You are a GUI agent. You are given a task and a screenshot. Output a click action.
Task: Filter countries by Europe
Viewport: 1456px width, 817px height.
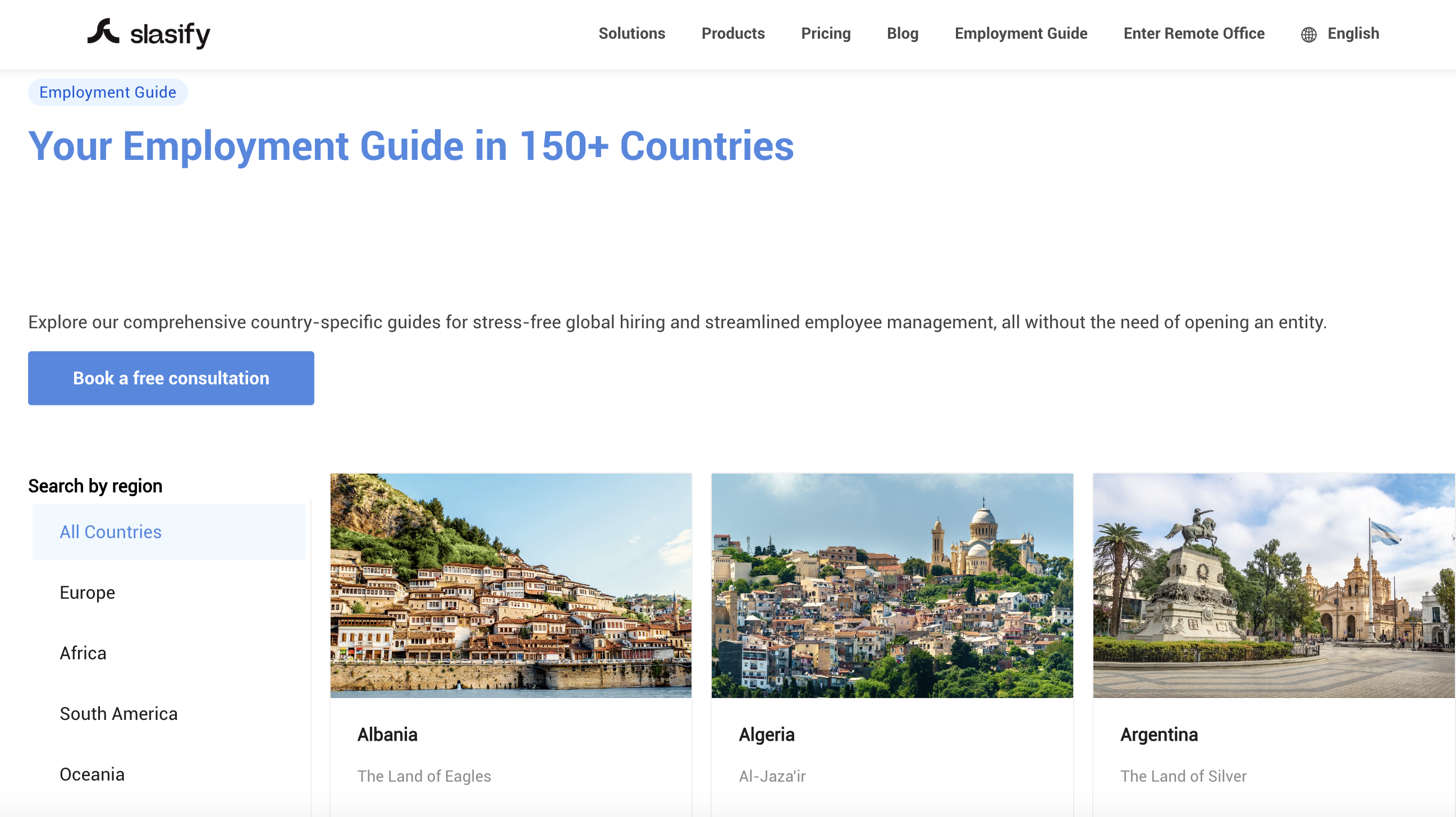click(86, 593)
